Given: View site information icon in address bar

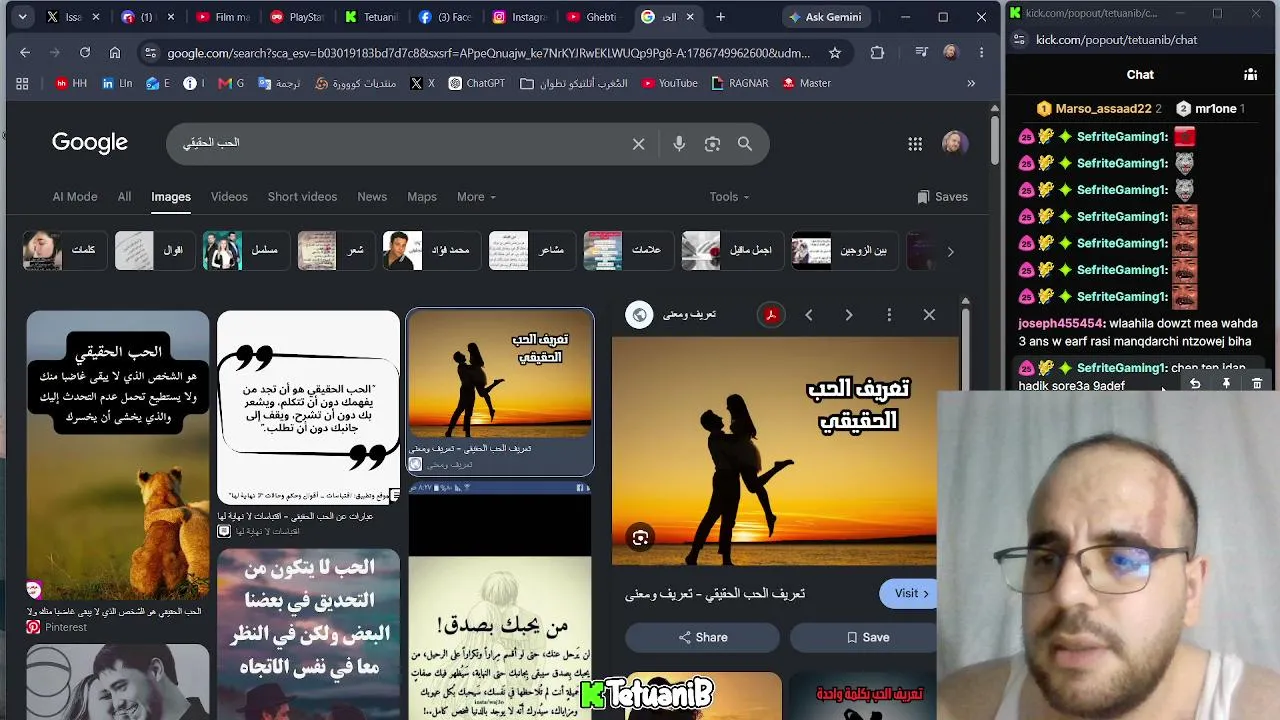Looking at the screenshot, I should tap(150, 53).
